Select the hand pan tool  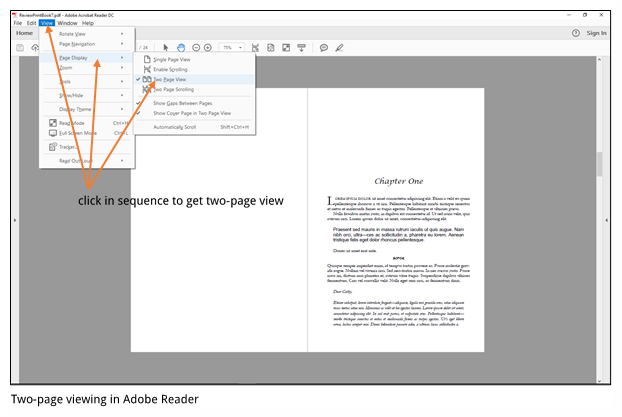point(180,47)
